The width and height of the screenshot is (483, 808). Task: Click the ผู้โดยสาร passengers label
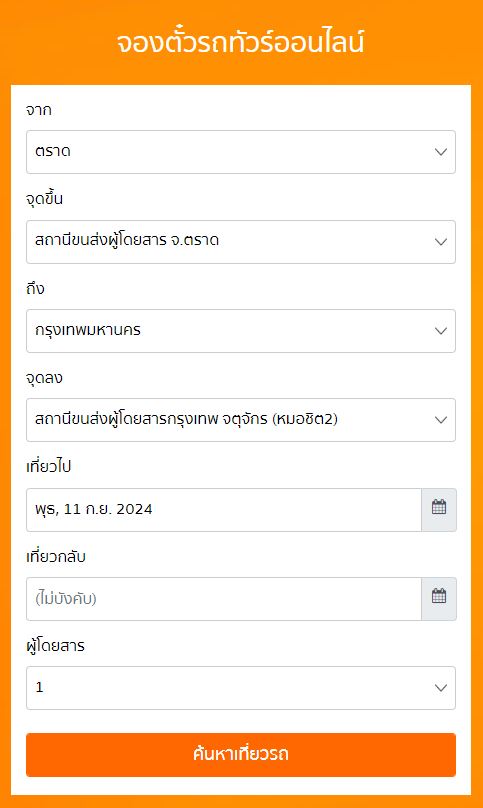[x=55, y=645]
